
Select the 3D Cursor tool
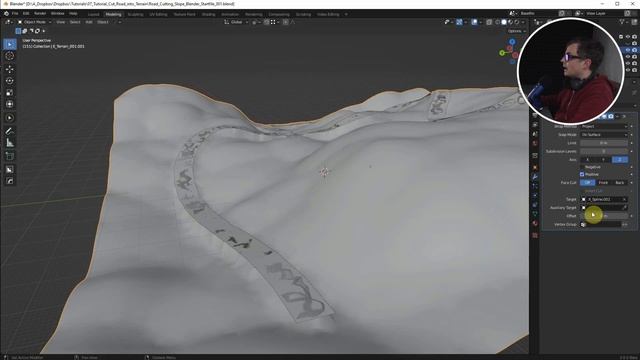[x=10, y=56]
